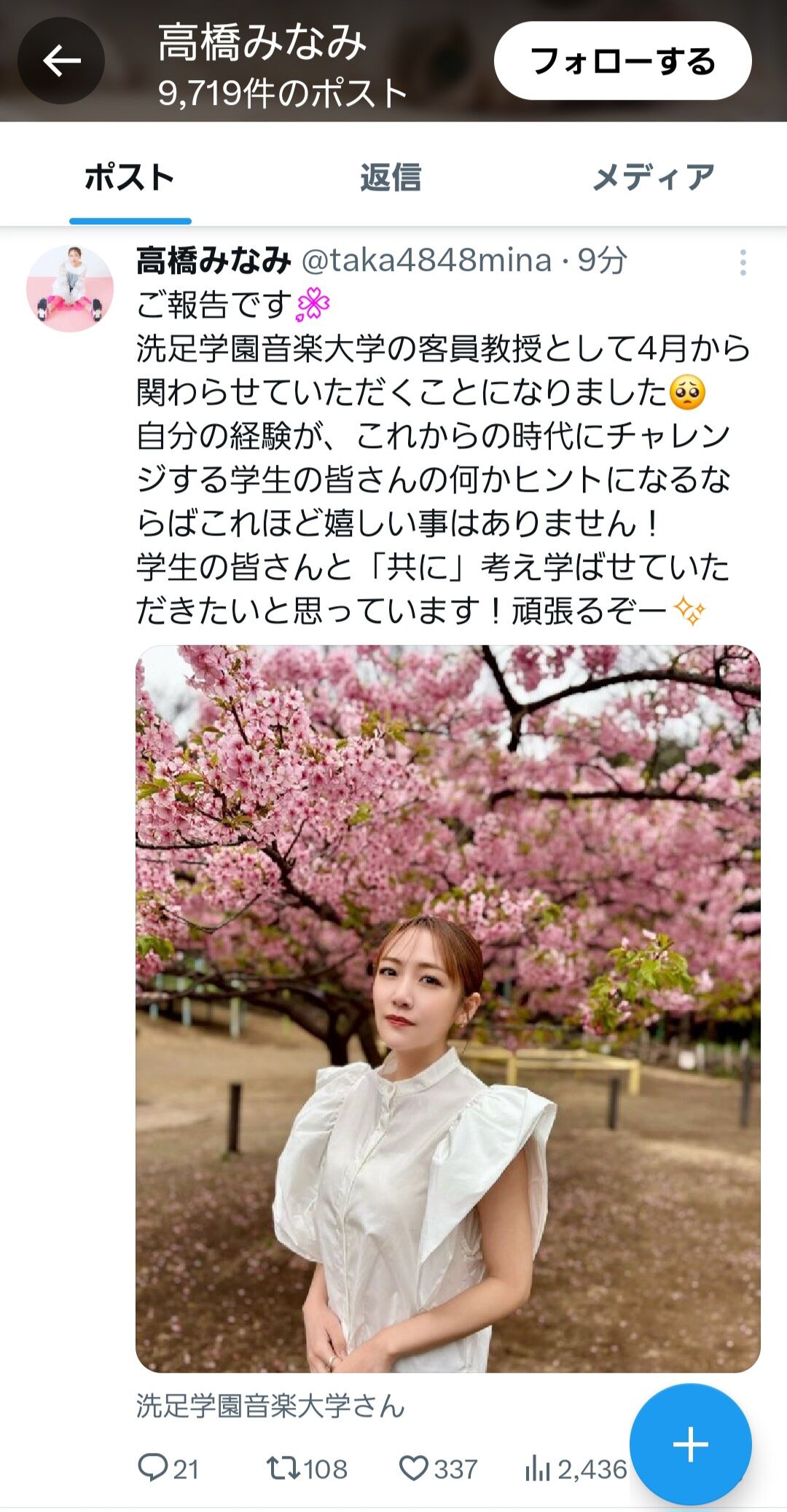Tap the blue compose plus button

pyautogui.click(x=690, y=1444)
